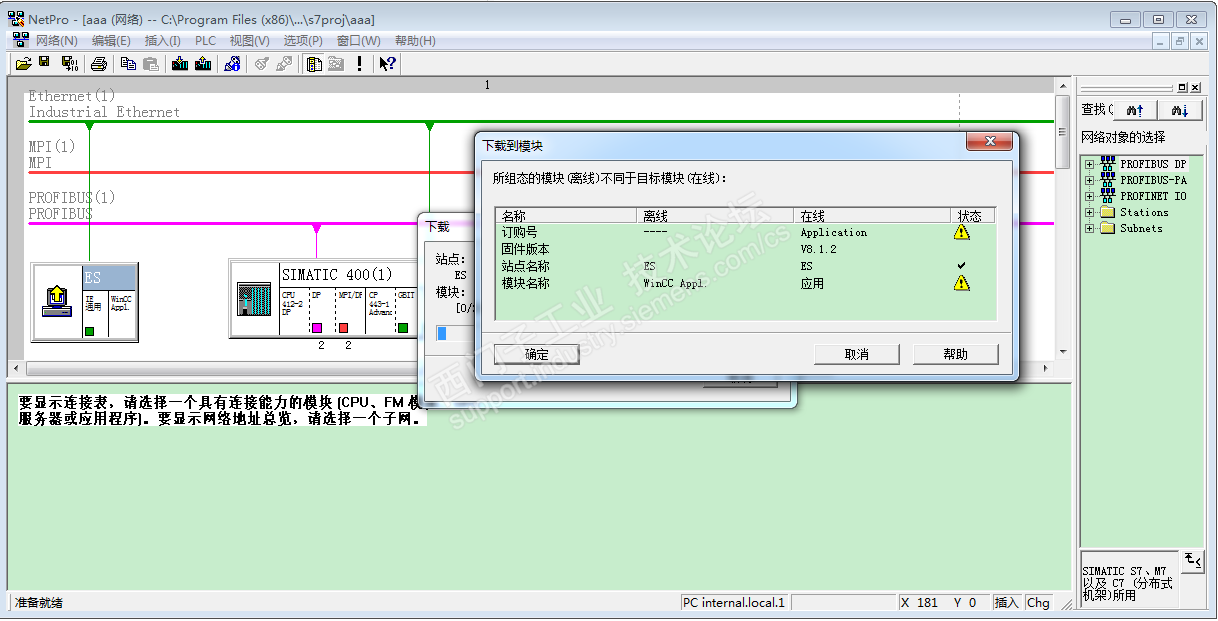The height and width of the screenshot is (621, 1218).
Task: Undock the catalog panel with its square button
Action: click(1183, 88)
